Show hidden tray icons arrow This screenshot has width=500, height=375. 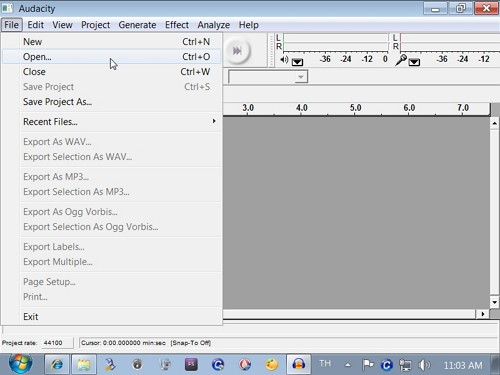point(348,365)
